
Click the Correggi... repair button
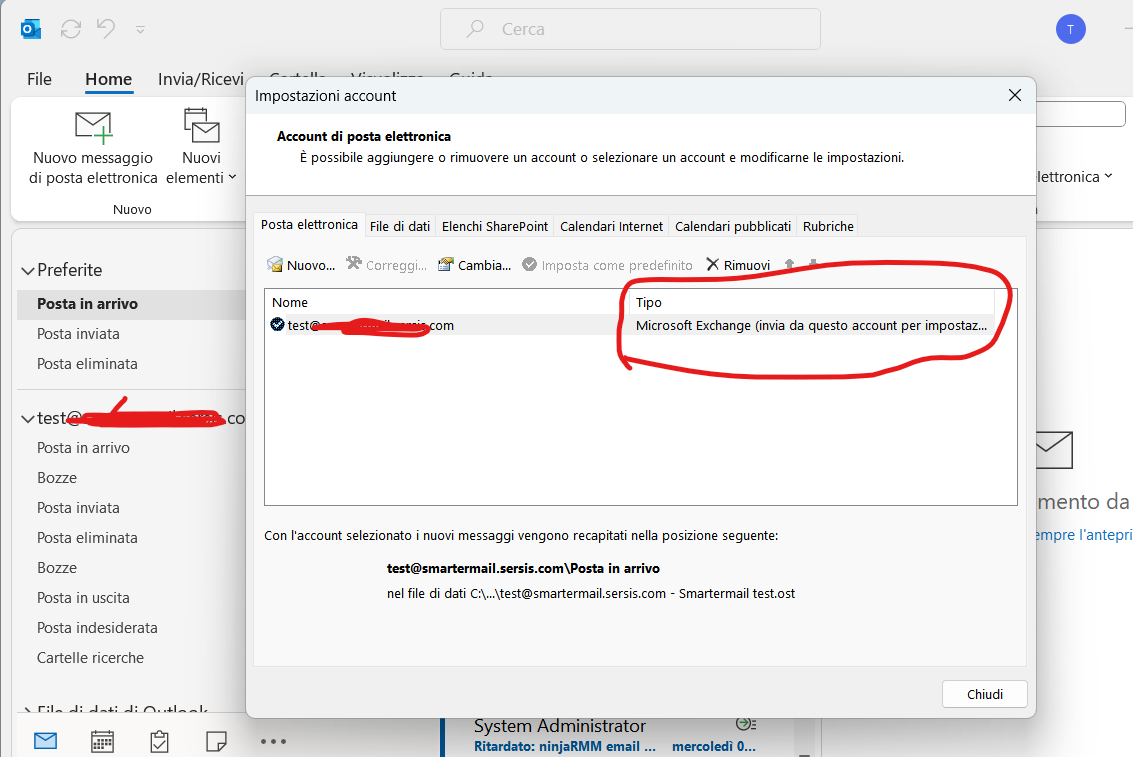(387, 265)
